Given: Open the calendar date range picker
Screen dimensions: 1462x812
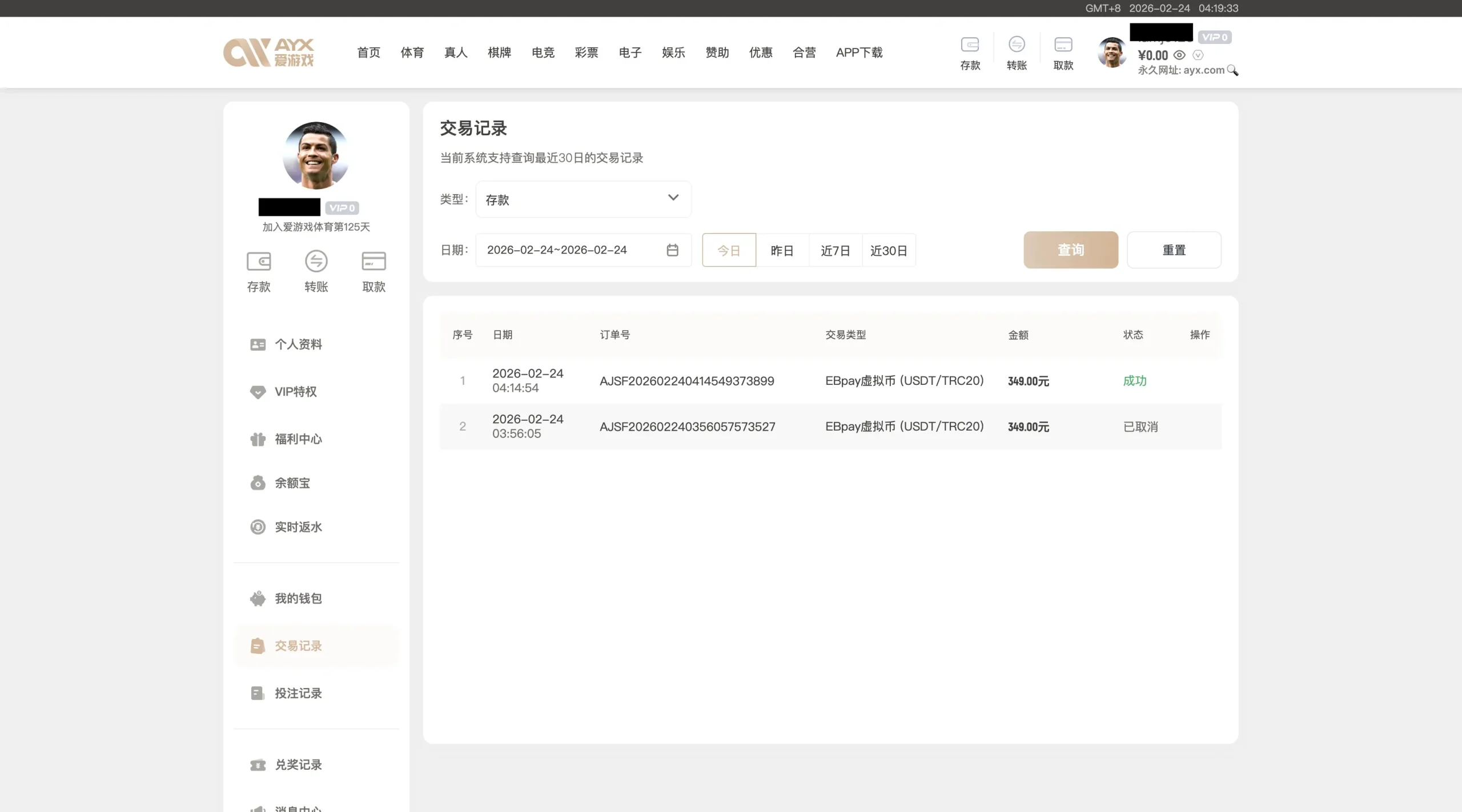Looking at the screenshot, I should pos(672,250).
